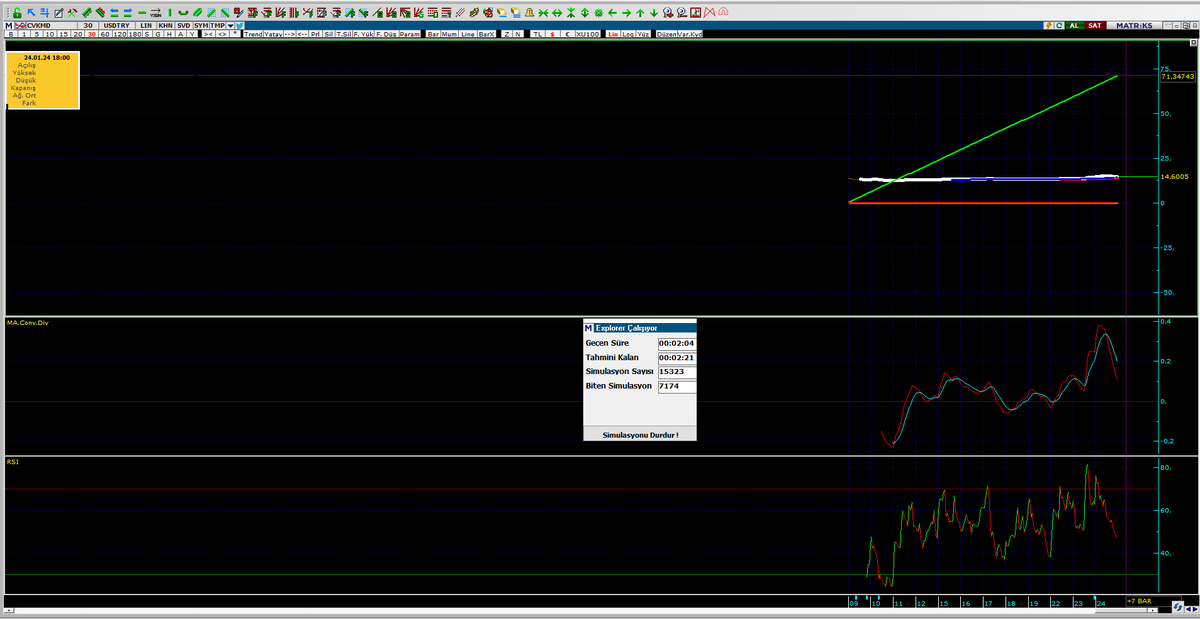Click the Simulasyon Sayısı value field
Viewport: 1200px width, 619px height.
[x=676, y=371]
